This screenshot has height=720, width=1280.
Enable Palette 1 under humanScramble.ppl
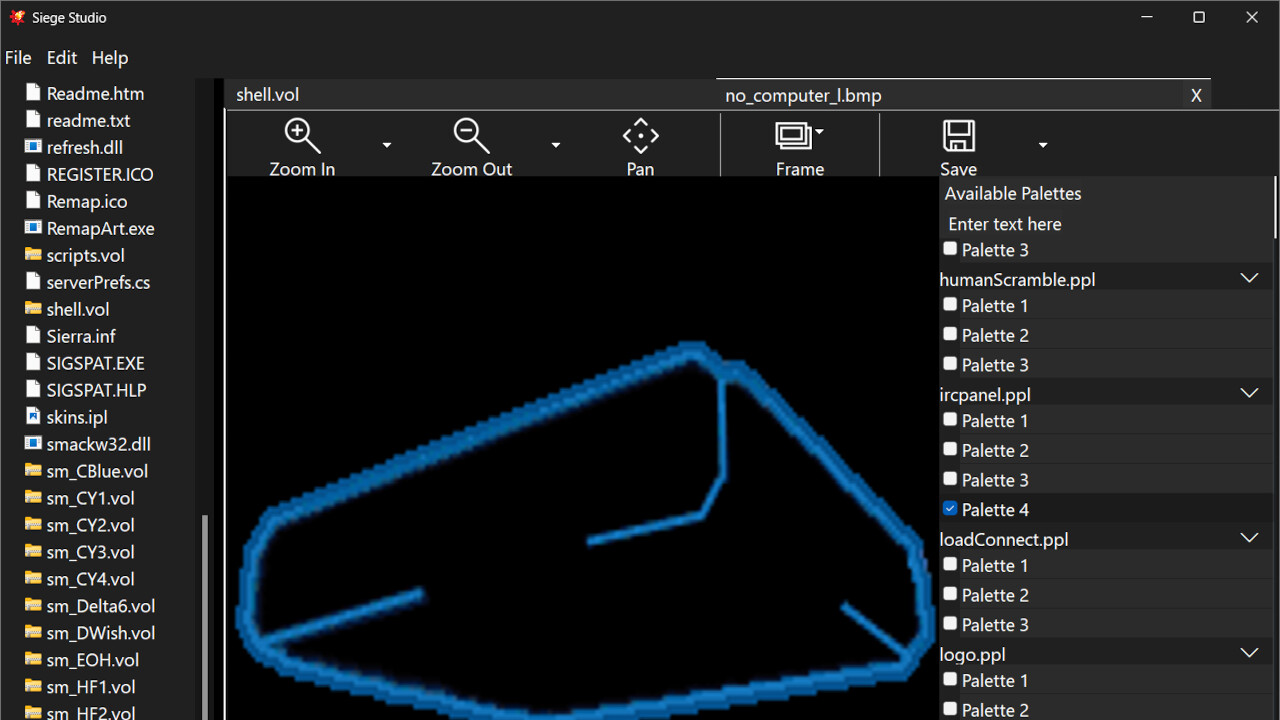point(949,305)
